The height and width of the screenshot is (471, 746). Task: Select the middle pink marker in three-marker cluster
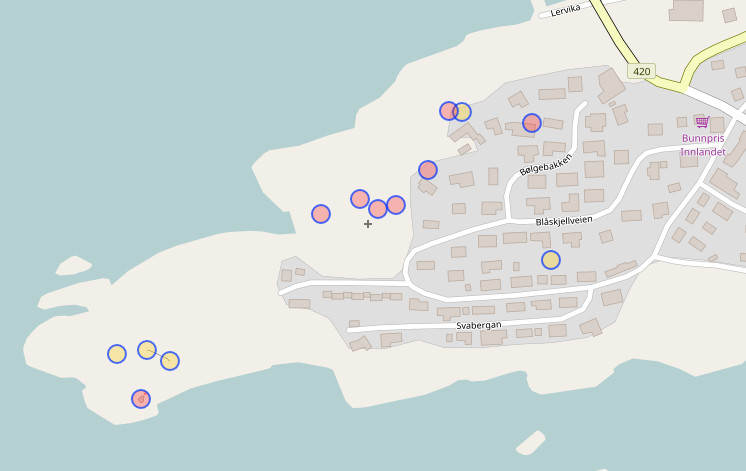(378, 209)
